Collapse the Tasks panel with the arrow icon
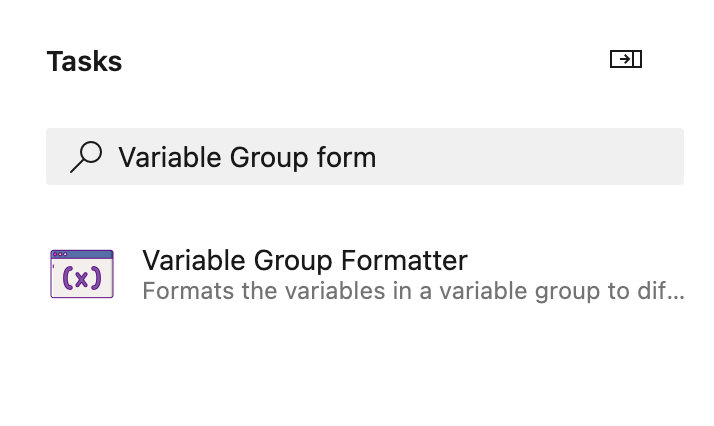The width and height of the screenshot is (714, 426). click(626, 60)
